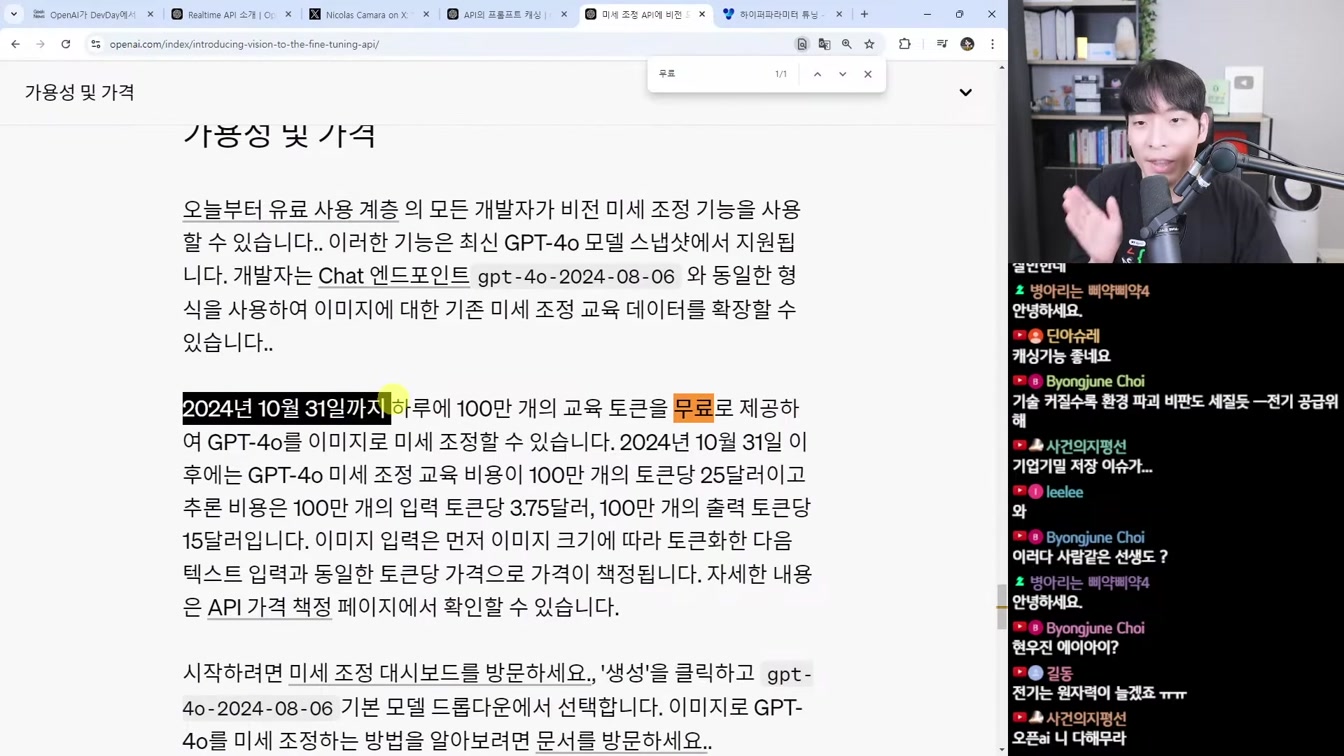
Task: Click the gpt-4o-2024-08-06 code snippet in the first paragraph
Action: click(576, 277)
